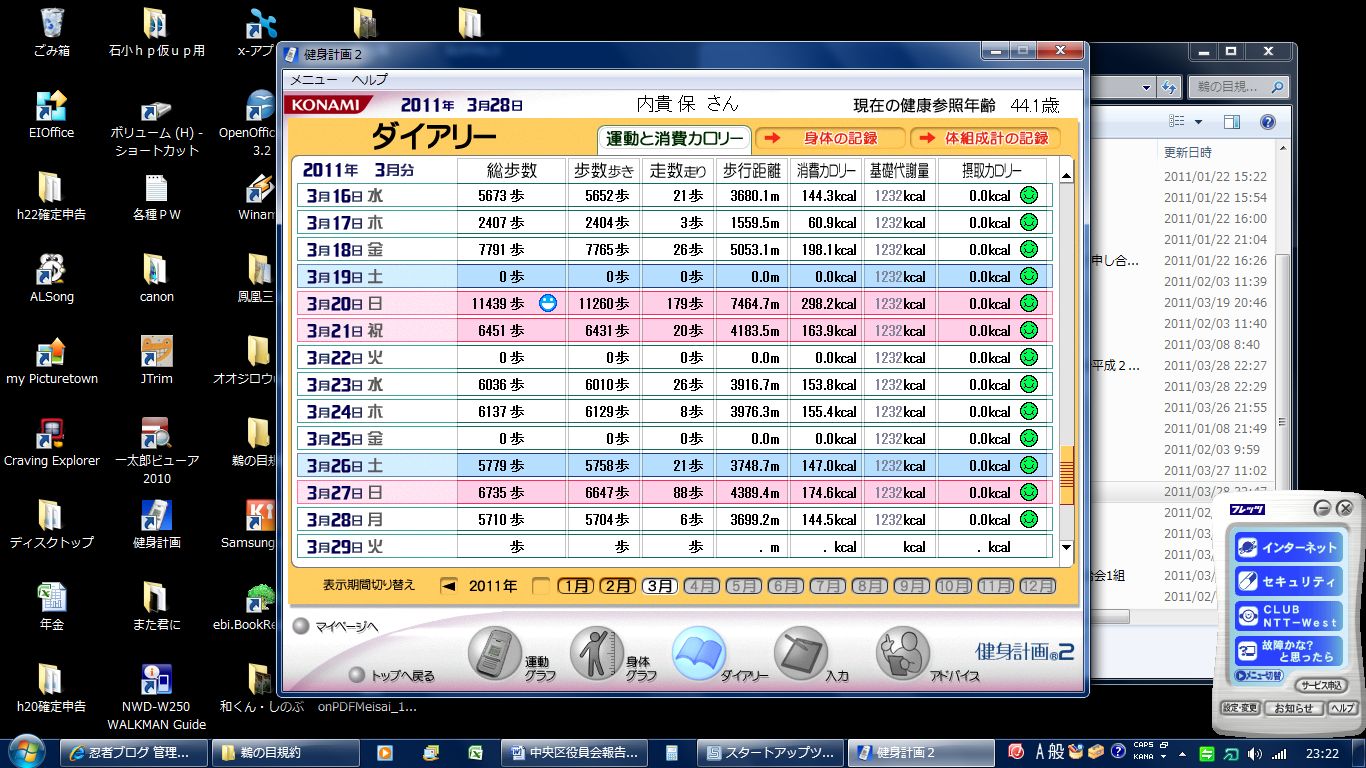Open the メニュー menu
The width and height of the screenshot is (1366, 768).
click(x=313, y=79)
